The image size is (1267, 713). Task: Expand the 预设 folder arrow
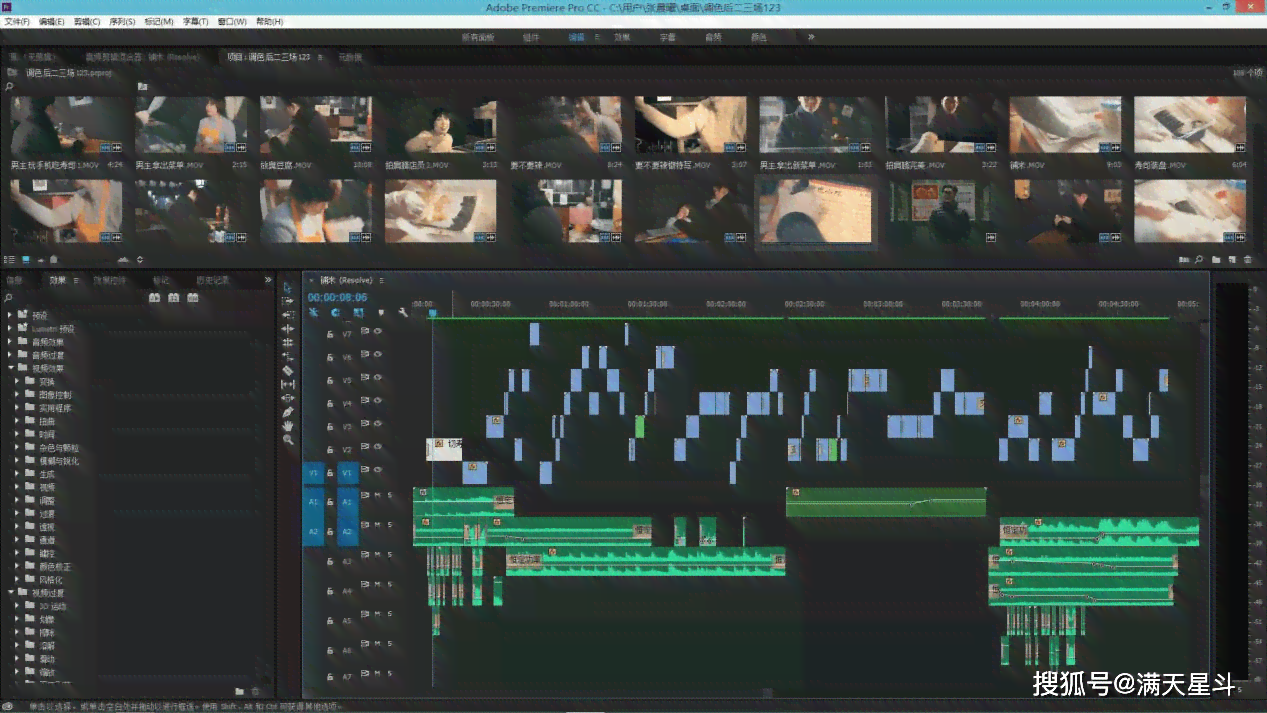(10, 315)
